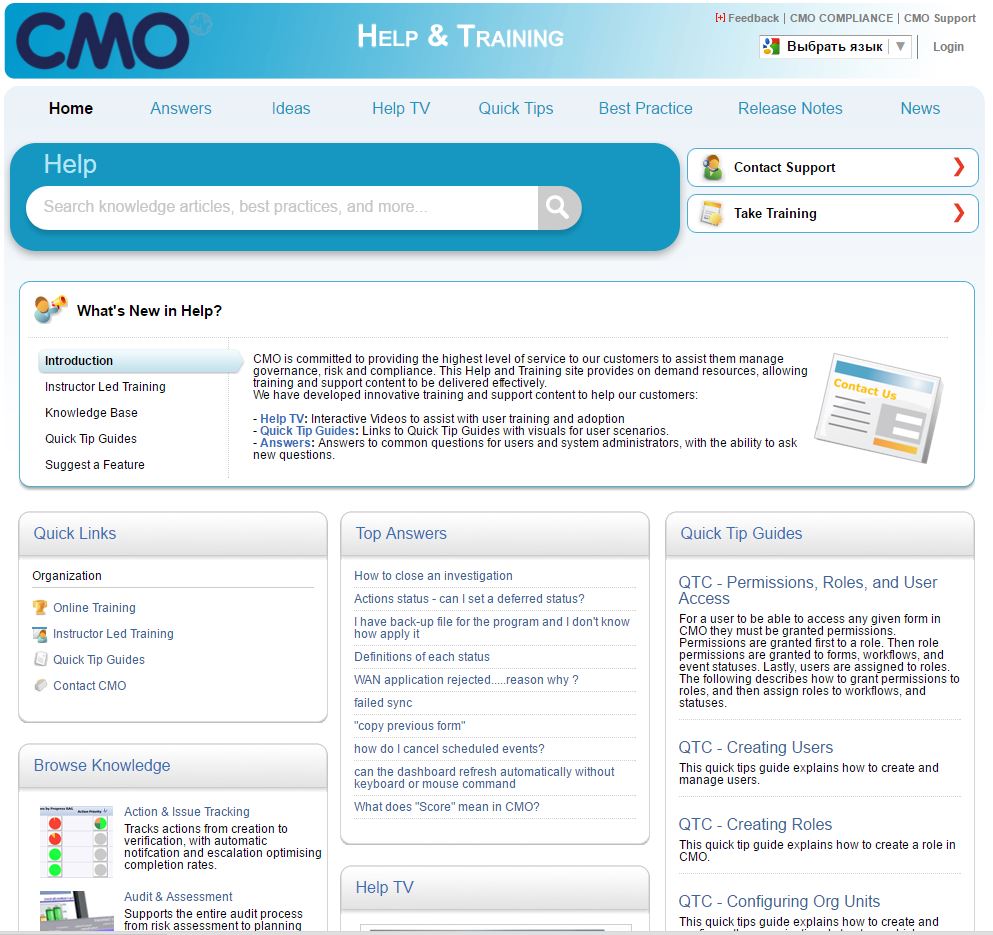993x935 pixels.
Task: Select Quick Tip Guides in What's New
Action: pos(91,438)
